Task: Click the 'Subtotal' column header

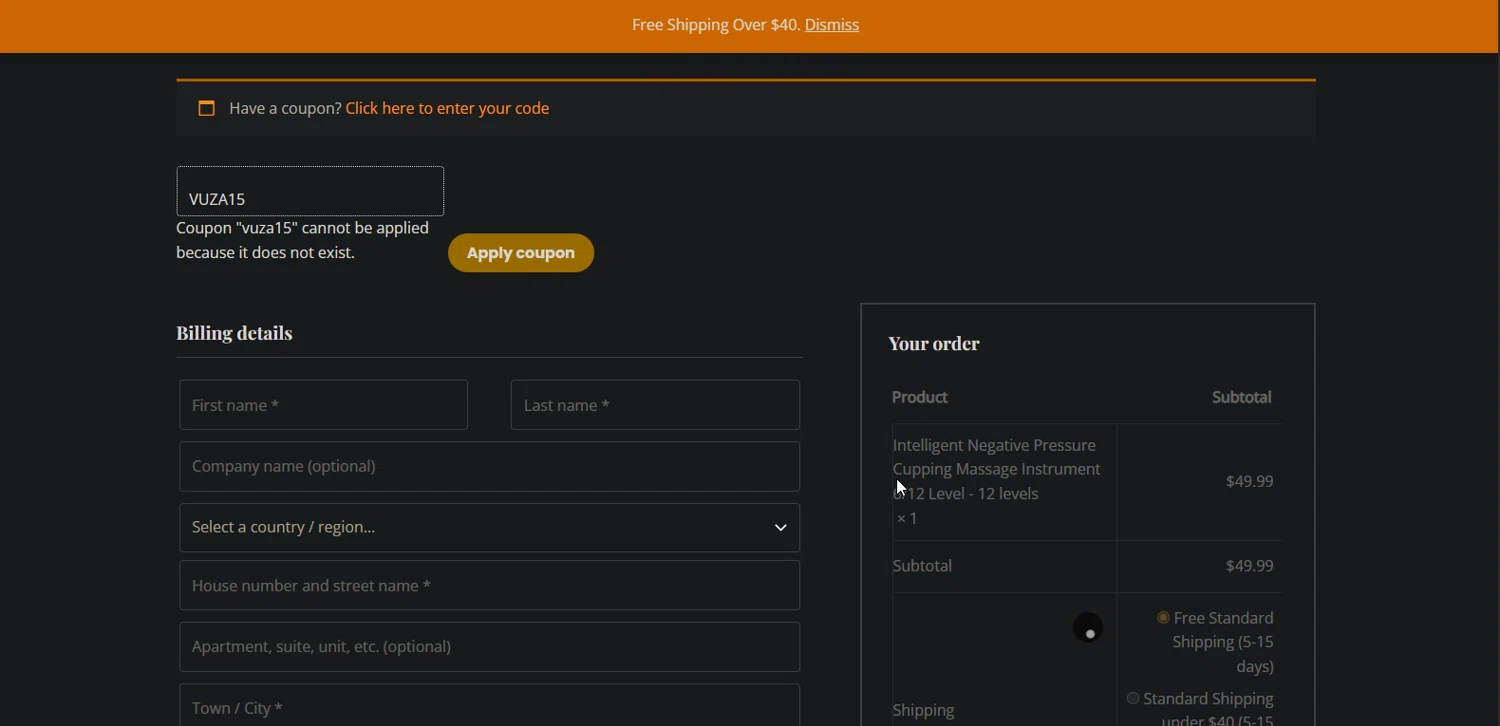Action: [1242, 397]
